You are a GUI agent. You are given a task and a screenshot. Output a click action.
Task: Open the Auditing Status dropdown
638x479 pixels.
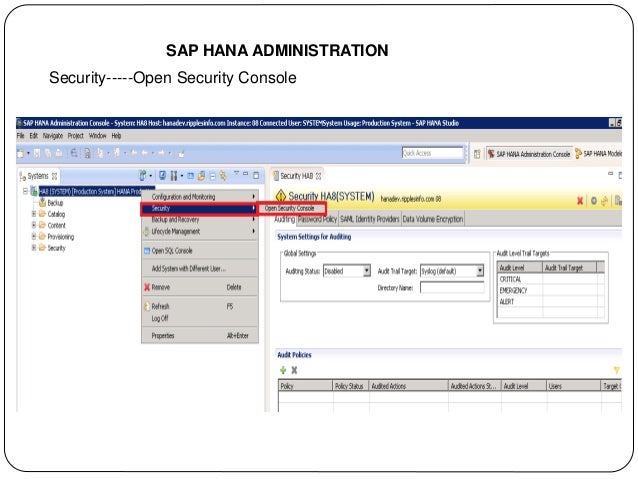coord(367,271)
